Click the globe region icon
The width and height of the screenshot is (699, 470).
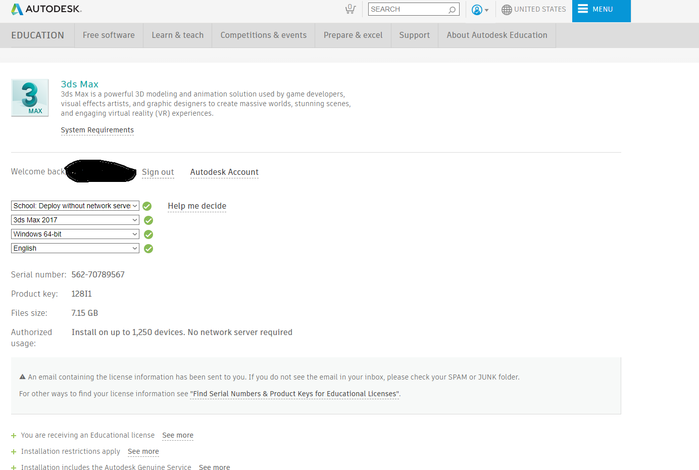[x=506, y=9]
